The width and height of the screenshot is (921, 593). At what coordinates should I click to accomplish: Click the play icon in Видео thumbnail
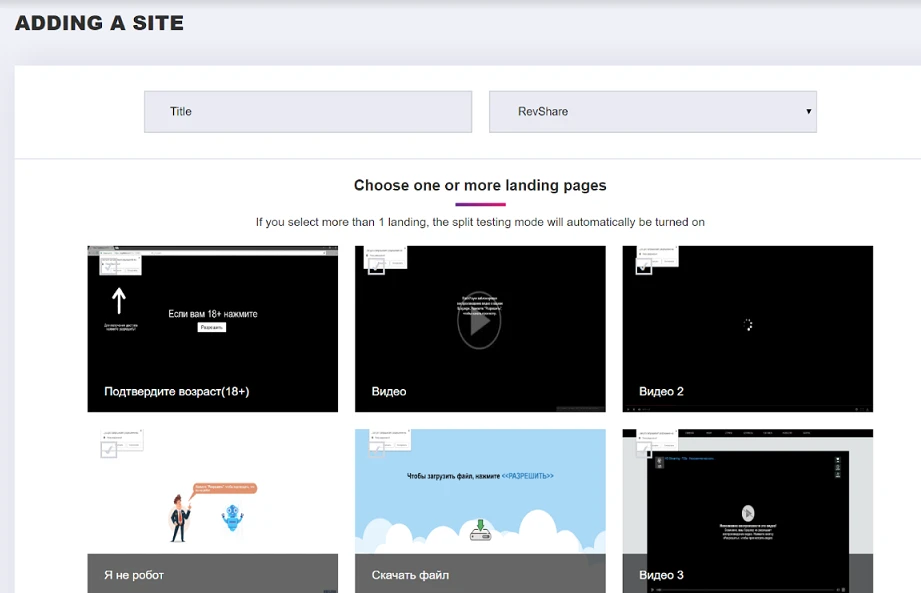point(479,321)
